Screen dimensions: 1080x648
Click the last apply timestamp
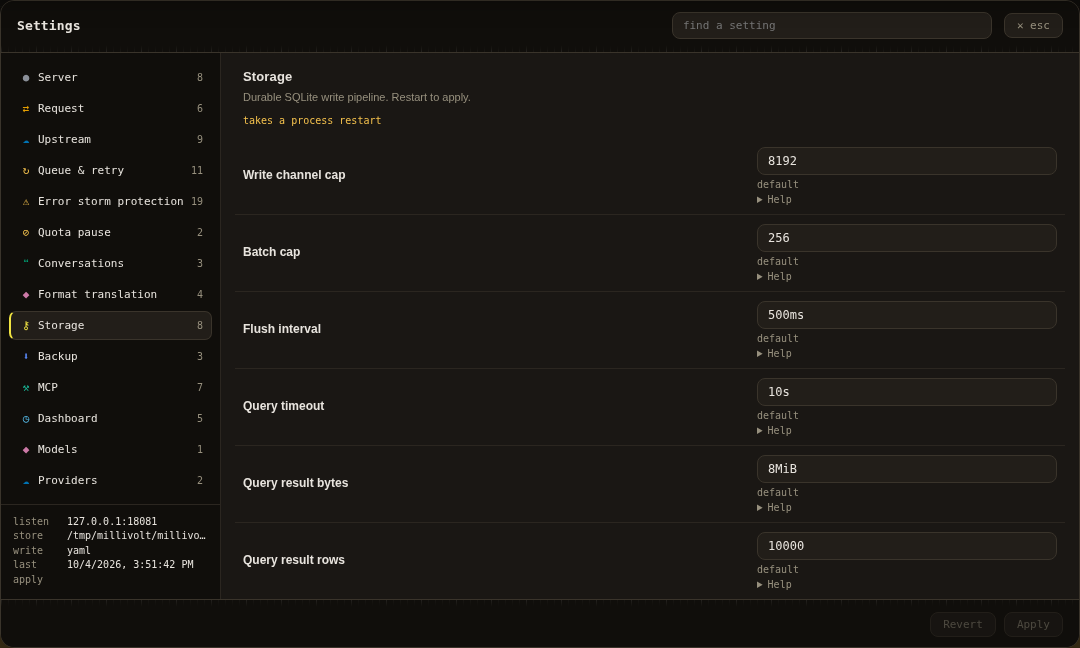(x=130, y=565)
